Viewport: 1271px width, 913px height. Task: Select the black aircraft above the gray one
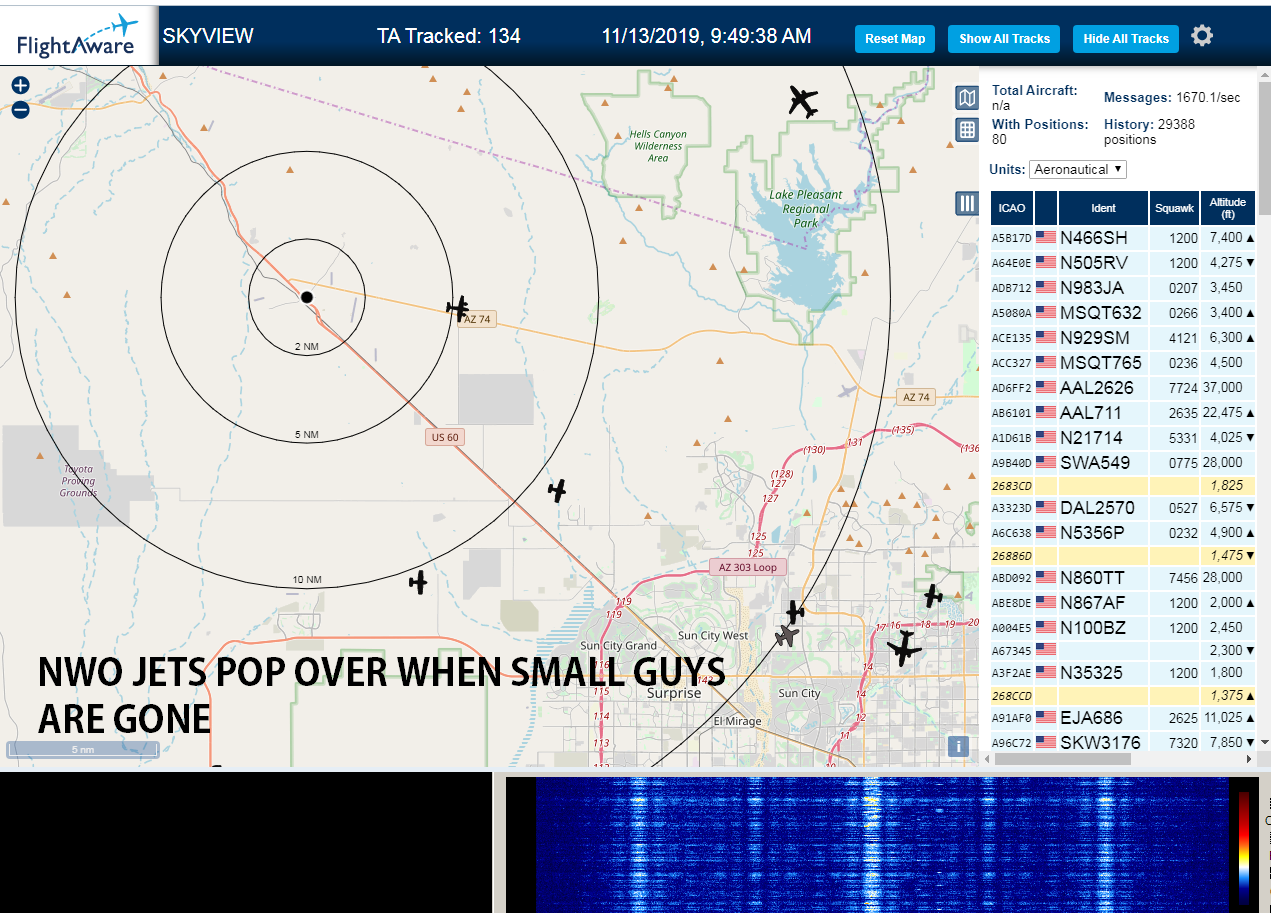tap(795, 611)
